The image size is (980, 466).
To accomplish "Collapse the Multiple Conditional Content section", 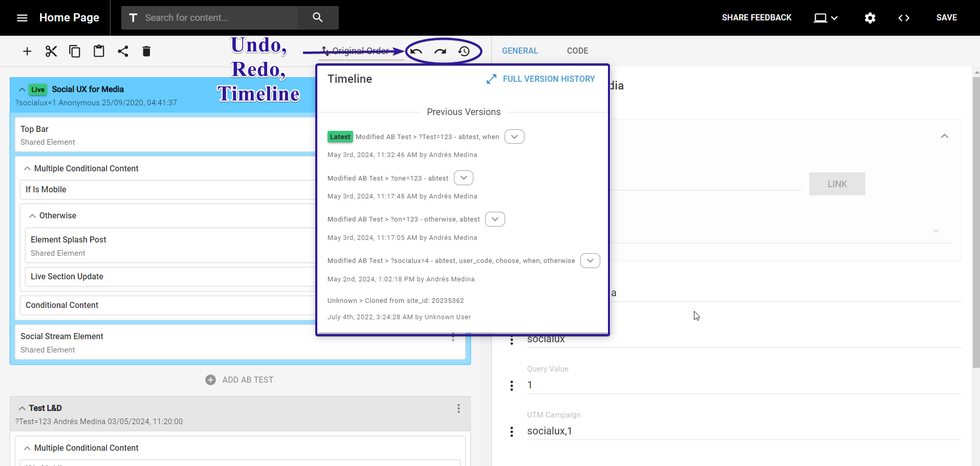I will pos(27,169).
